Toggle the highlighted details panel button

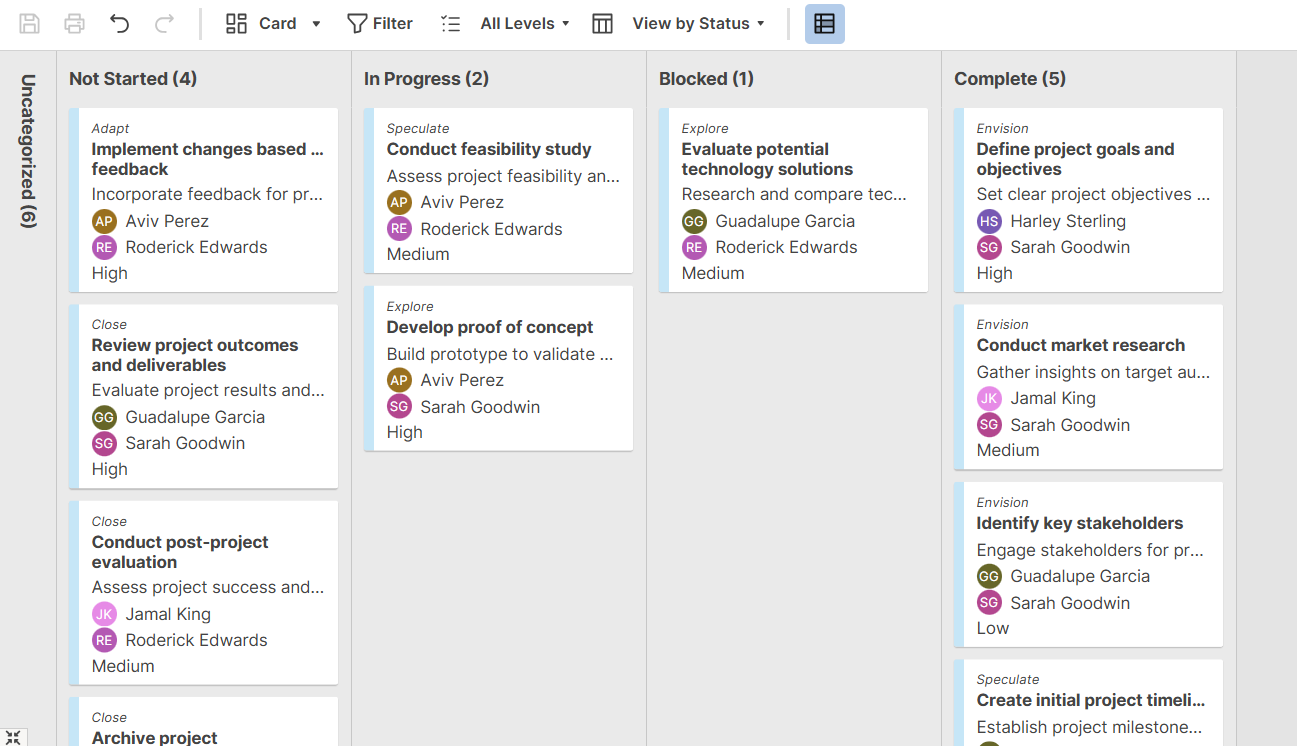(x=824, y=24)
